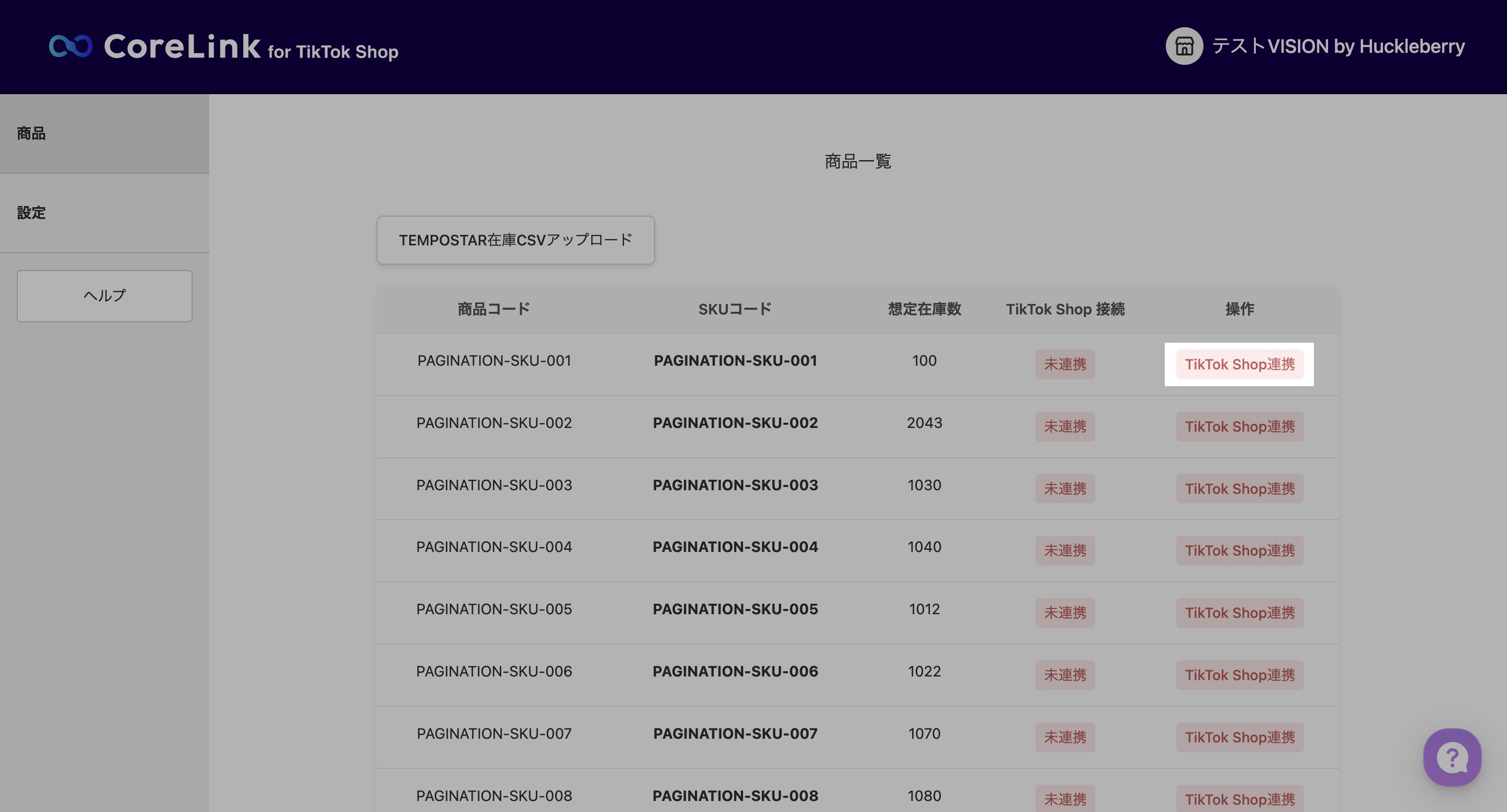This screenshot has width=1507, height=812.
Task: Open the 商品 sidebar menu item
Action: (31, 133)
